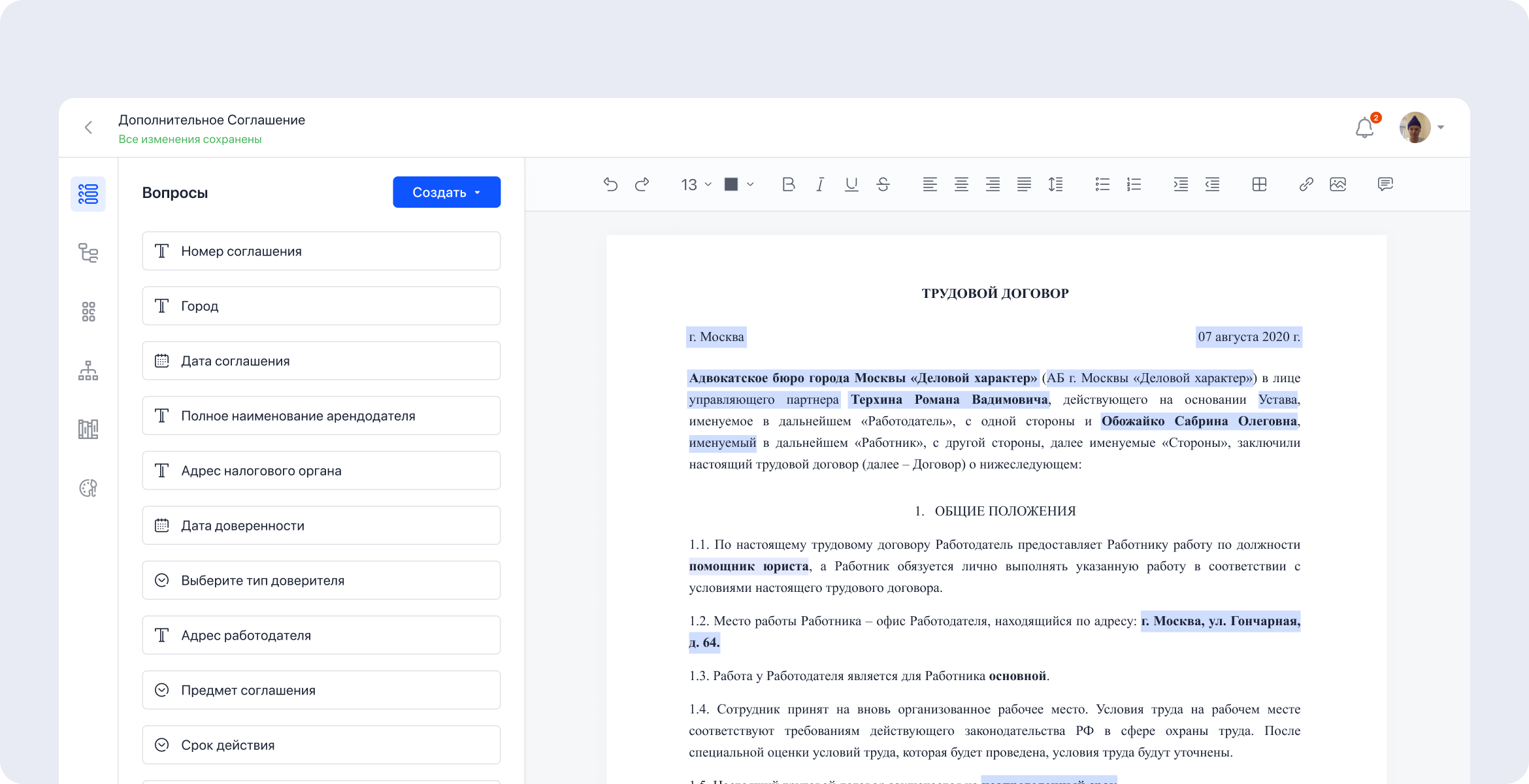The height and width of the screenshot is (784, 1529).
Task: Open the color palette sidebar icon
Action: click(88, 488)
